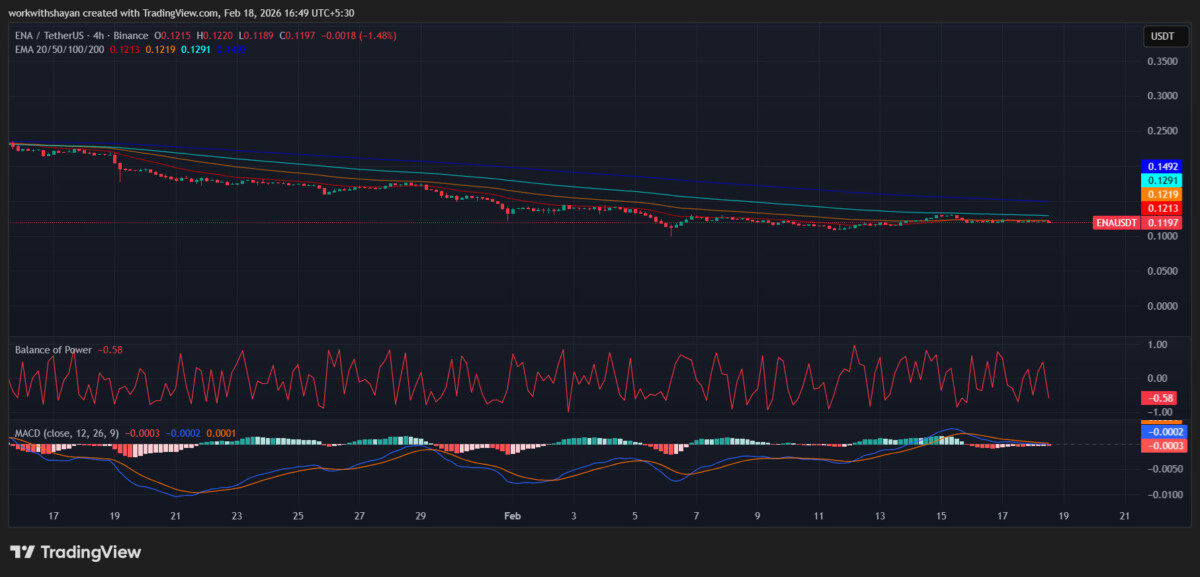1200x577 pixels.
Task: Click the teal 0.1291 EMA value in legend
Action: coord(195,49)
